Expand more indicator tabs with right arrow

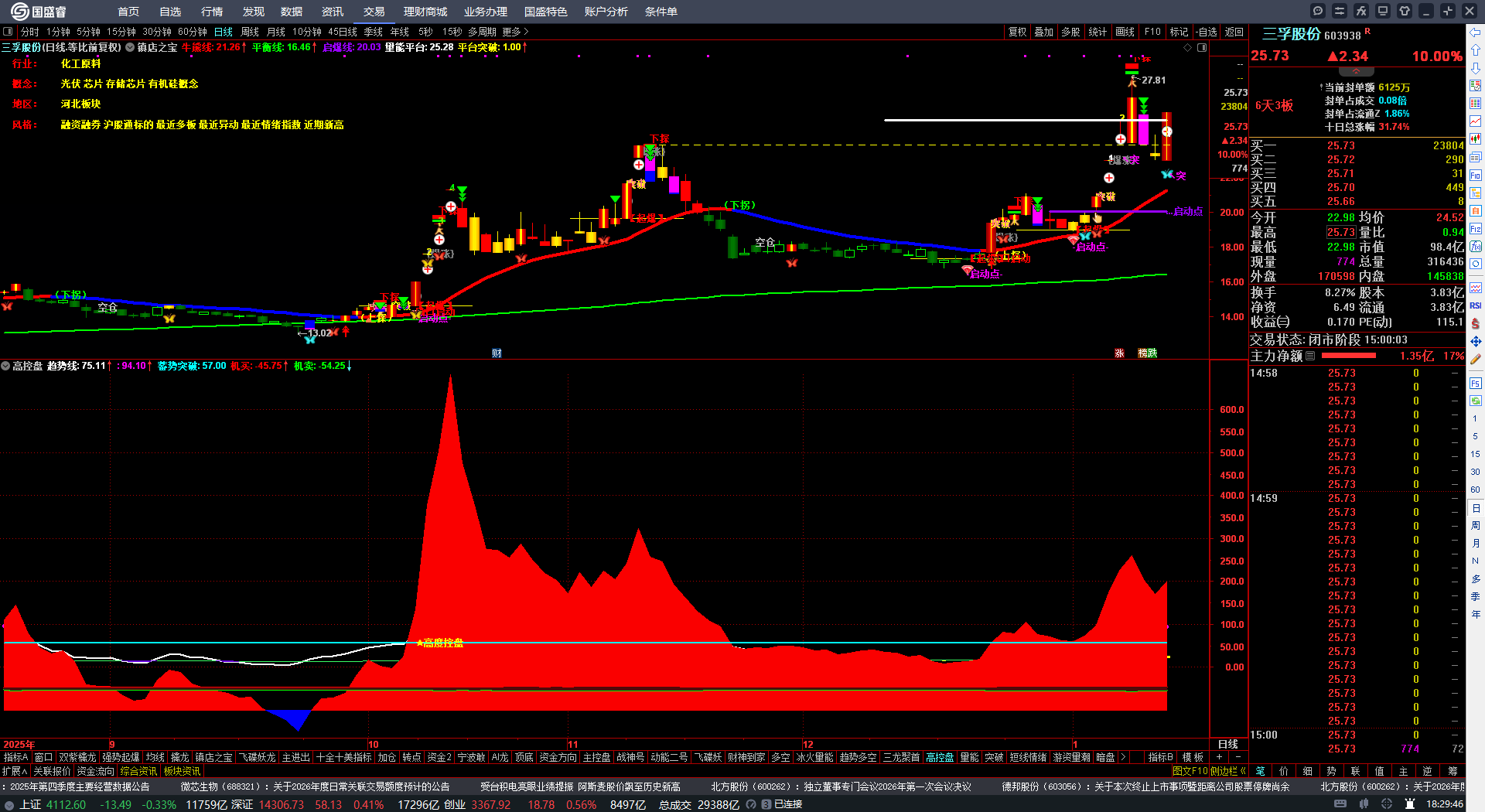pyautogui.click(x=1123, y=757)
